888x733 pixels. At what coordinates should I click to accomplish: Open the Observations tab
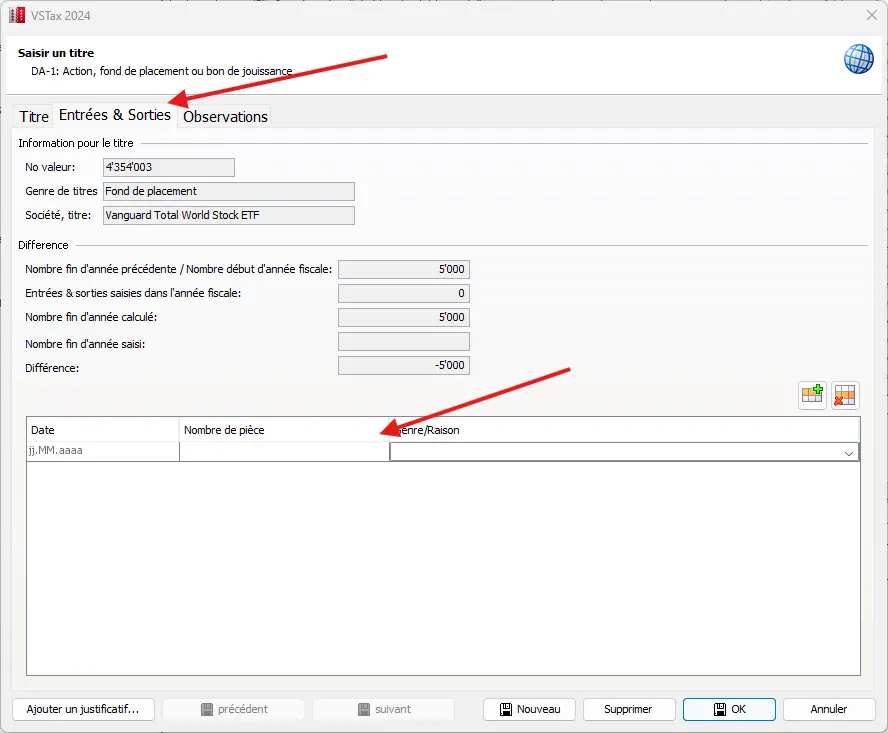pyautogui.click(x=225, y=117)
